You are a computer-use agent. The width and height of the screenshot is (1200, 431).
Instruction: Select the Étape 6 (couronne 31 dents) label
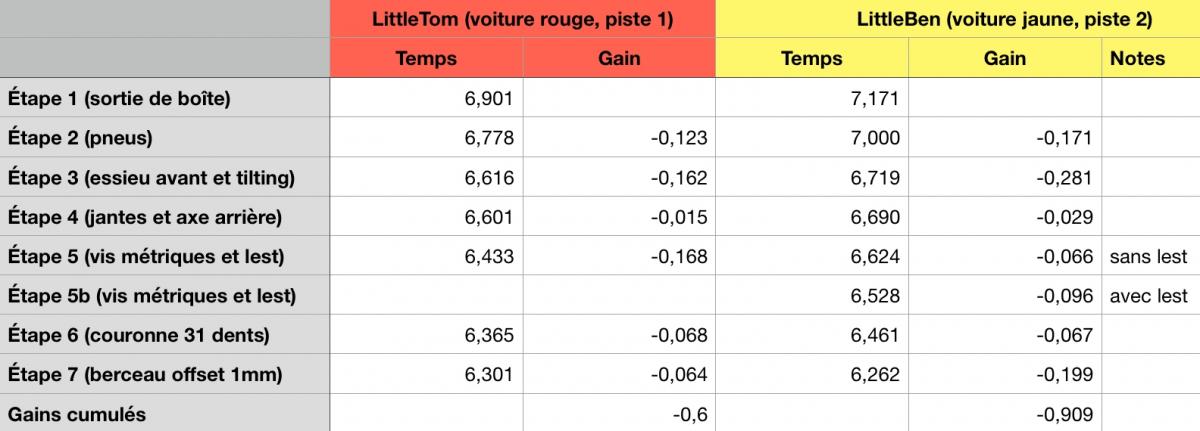click(x=138, y=335)
